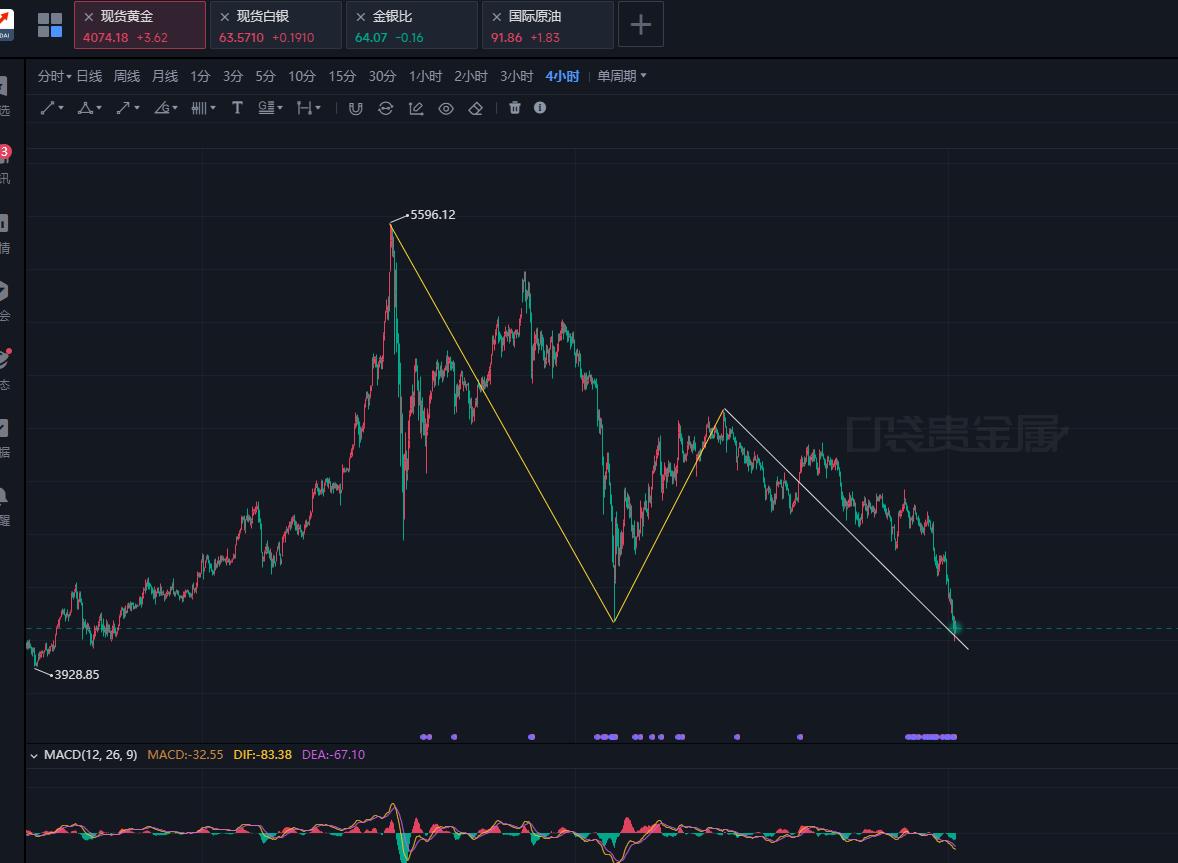Toggle drawings visibility with the eye icon

446,108
